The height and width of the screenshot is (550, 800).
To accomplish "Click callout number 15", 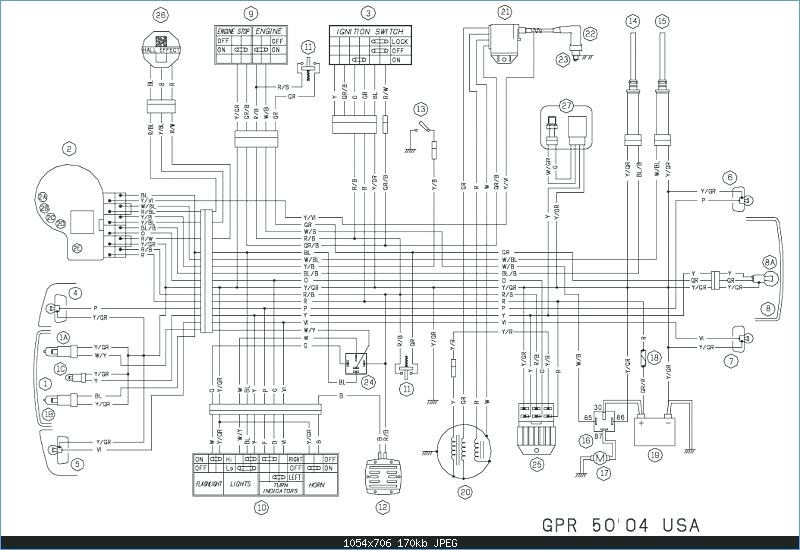I will pos(662,21).
